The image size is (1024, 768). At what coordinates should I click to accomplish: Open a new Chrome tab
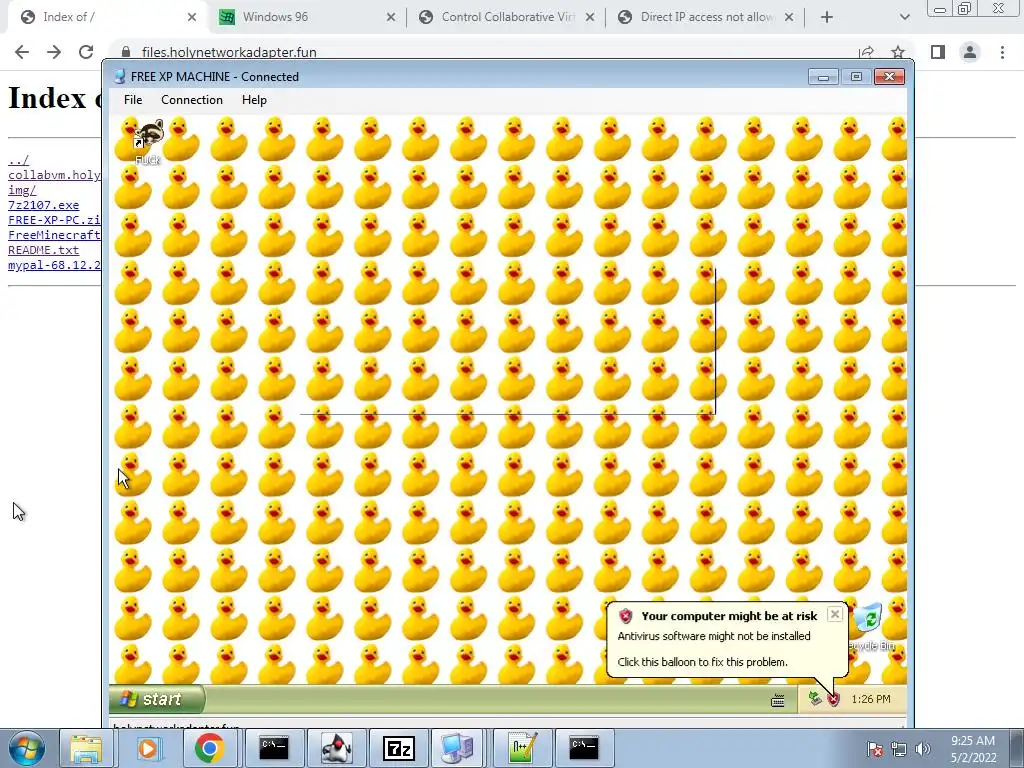827,18
